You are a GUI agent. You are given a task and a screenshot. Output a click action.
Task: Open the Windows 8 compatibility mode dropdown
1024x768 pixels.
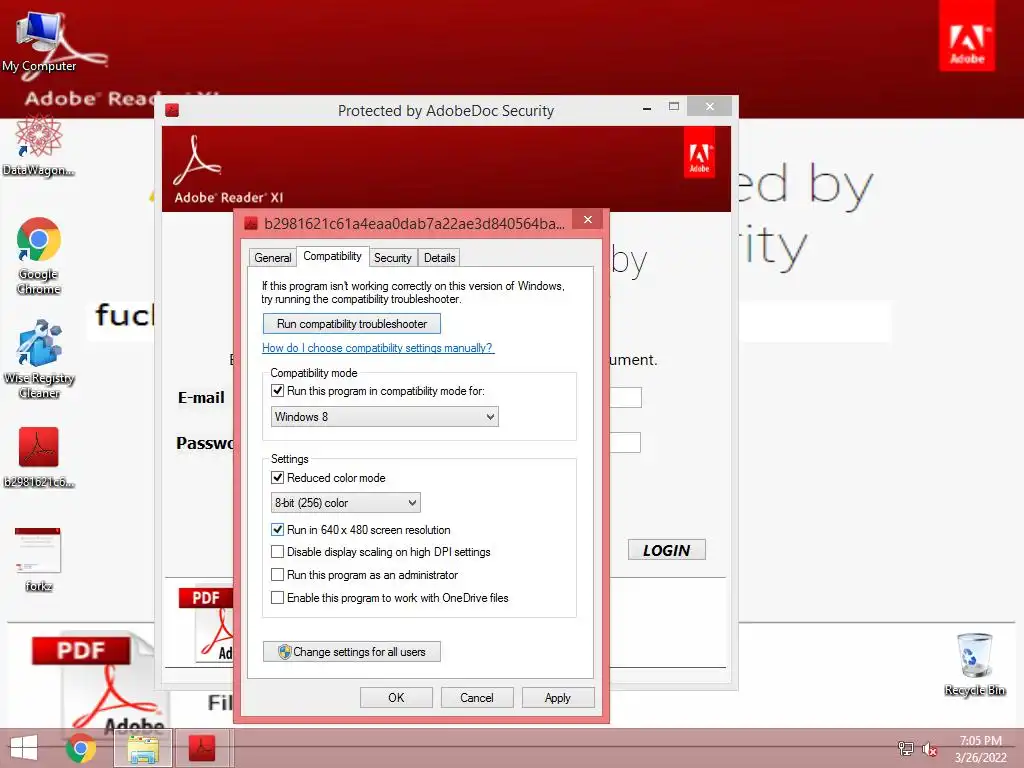click(385, 417)
